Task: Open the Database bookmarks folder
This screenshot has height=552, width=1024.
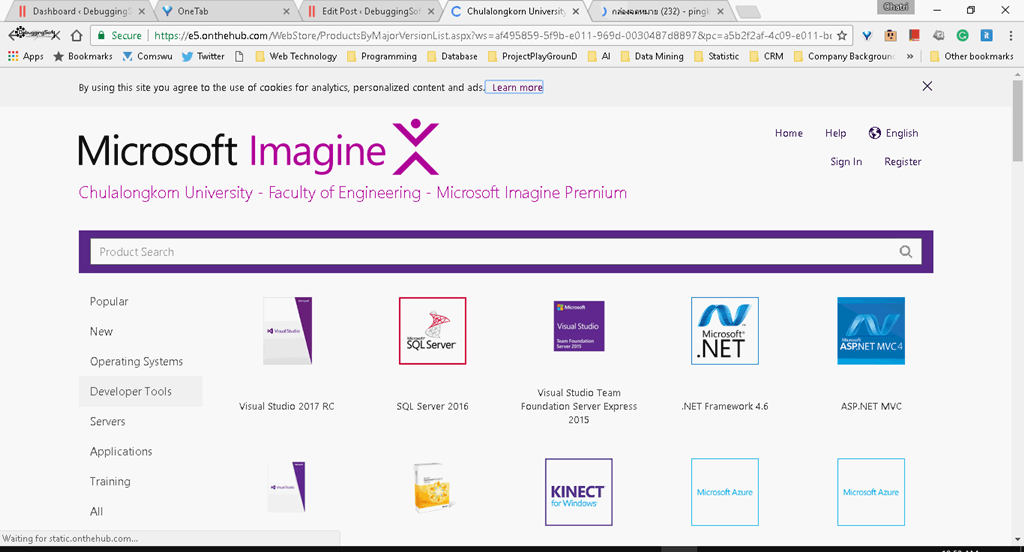Action: (x=453, y=56)
